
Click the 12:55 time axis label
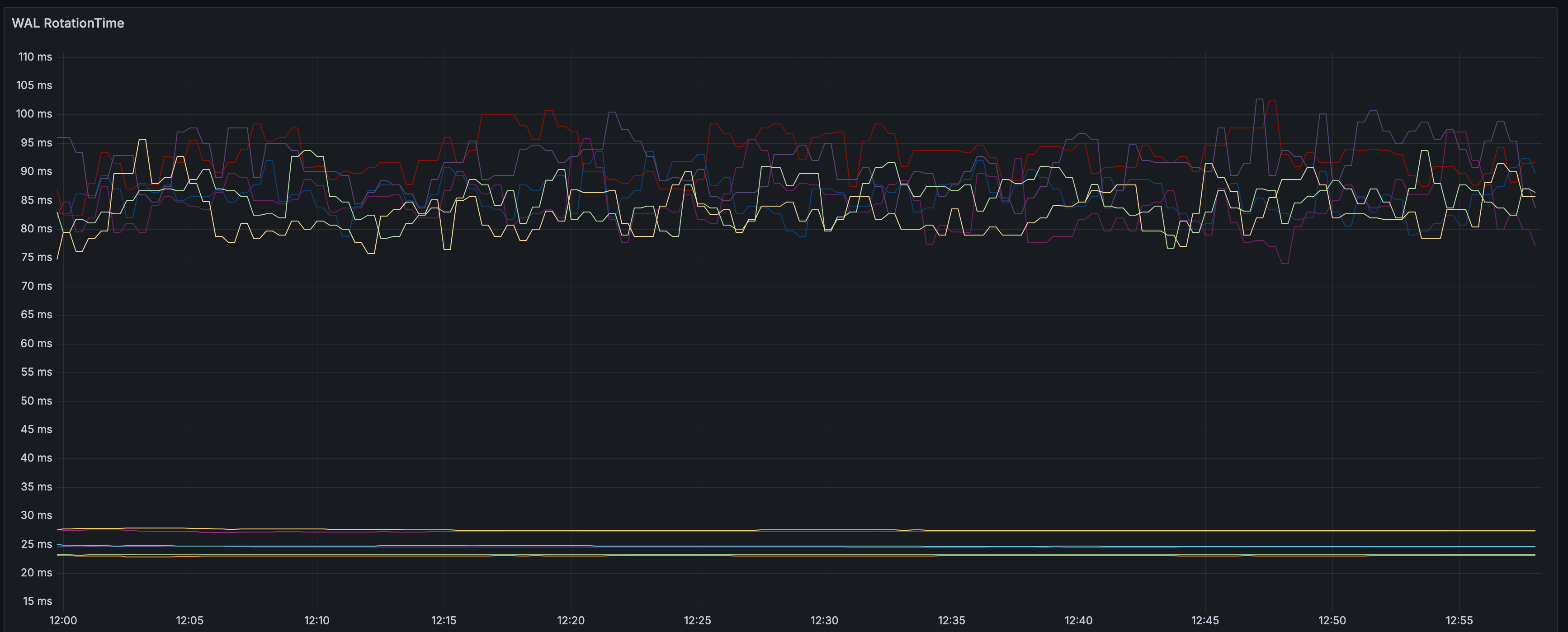pyautogui.click(x=1459, y=620)
